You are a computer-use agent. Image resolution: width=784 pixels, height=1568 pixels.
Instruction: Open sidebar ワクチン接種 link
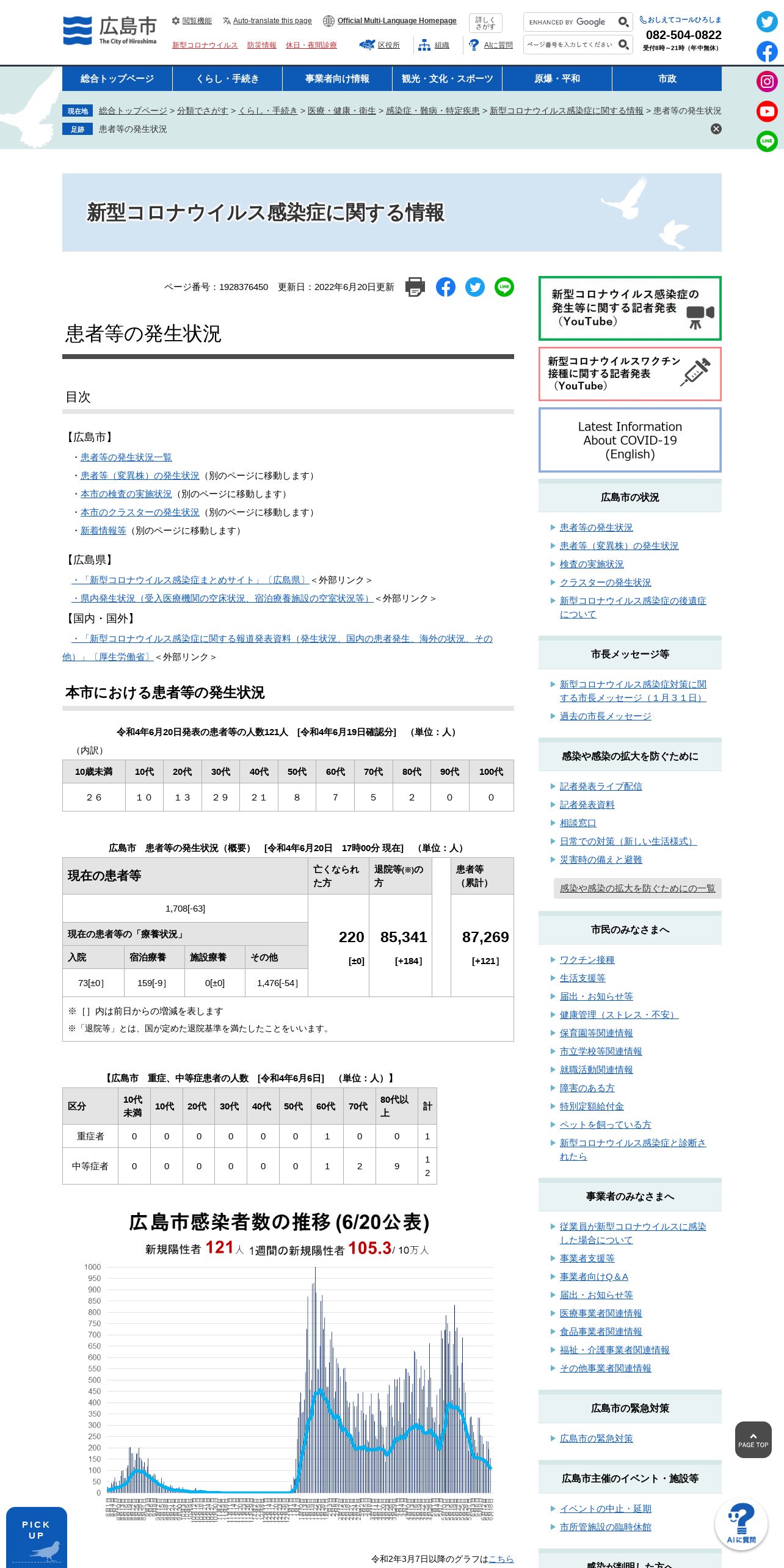point(587,960)
